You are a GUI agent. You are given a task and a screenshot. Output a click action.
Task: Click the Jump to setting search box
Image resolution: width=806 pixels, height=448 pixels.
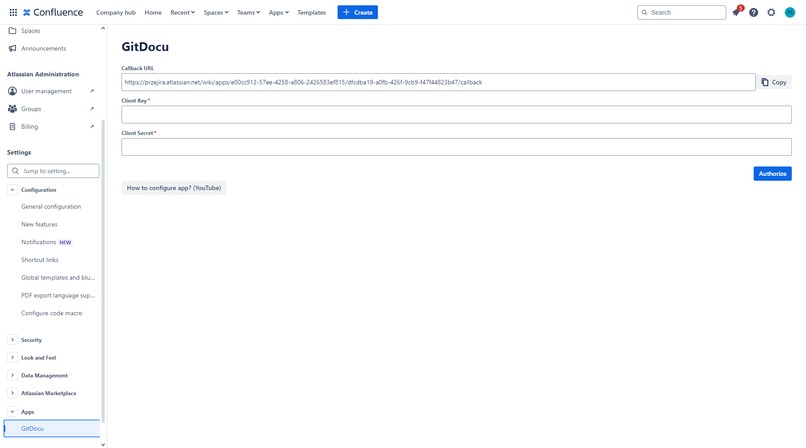tap(53, 171)
